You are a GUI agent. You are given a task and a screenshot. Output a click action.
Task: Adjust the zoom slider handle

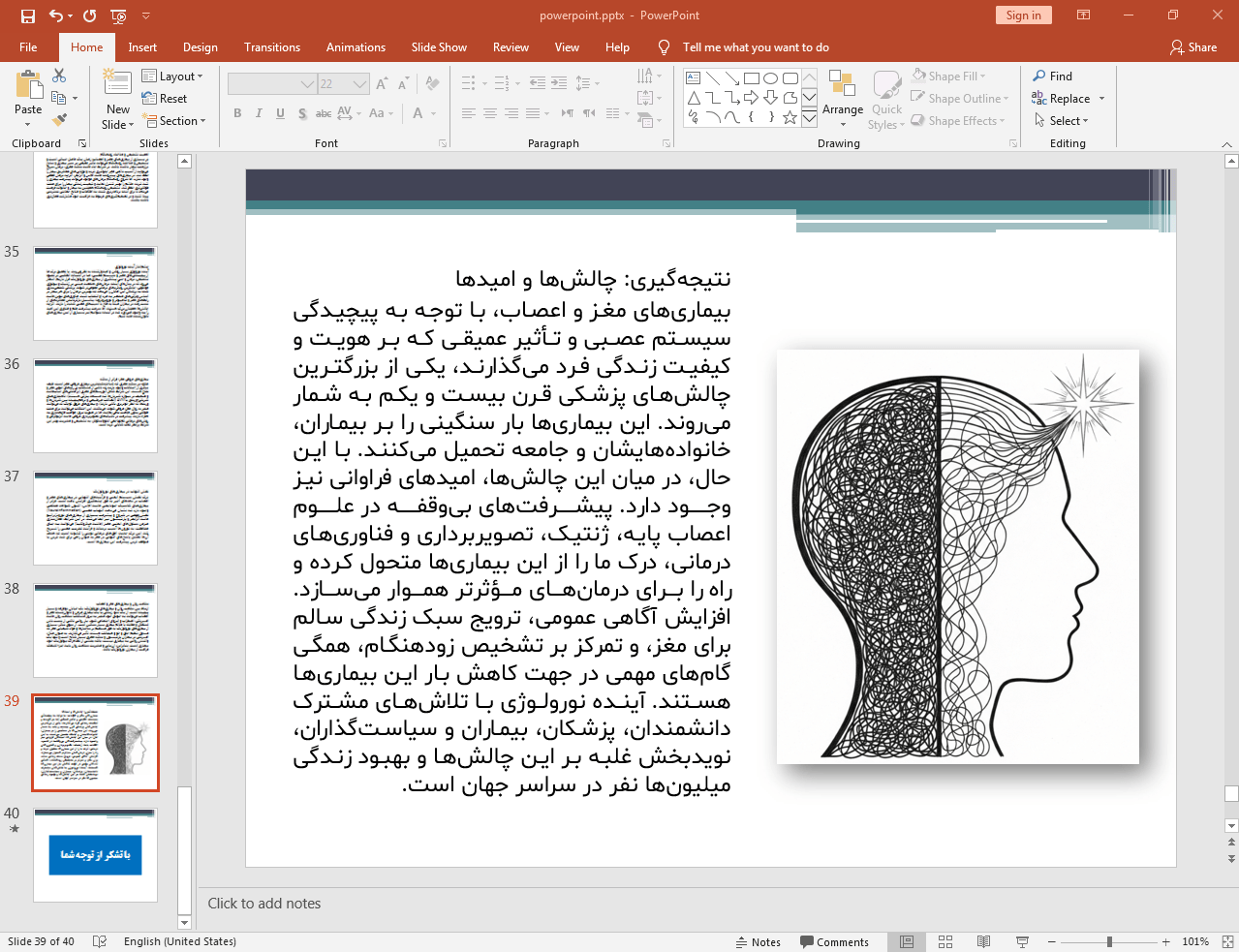click(1109, 941)
